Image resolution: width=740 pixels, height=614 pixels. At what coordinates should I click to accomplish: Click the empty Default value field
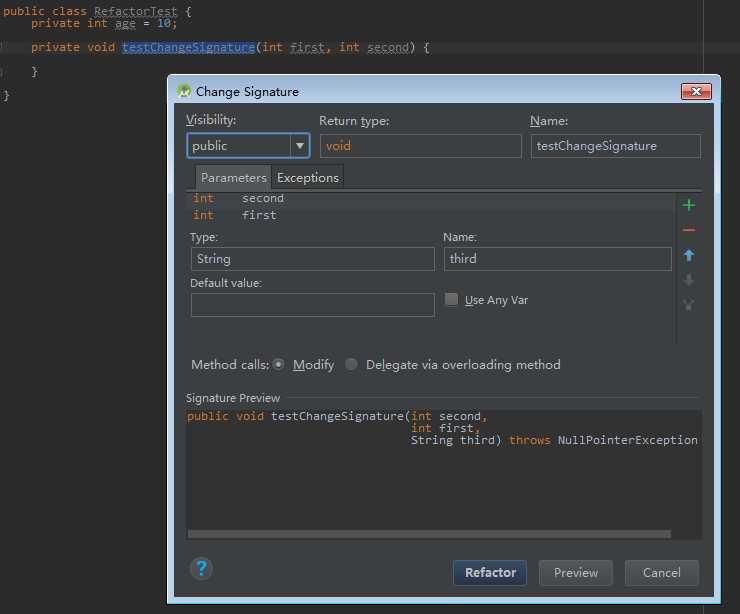point(312,305)
